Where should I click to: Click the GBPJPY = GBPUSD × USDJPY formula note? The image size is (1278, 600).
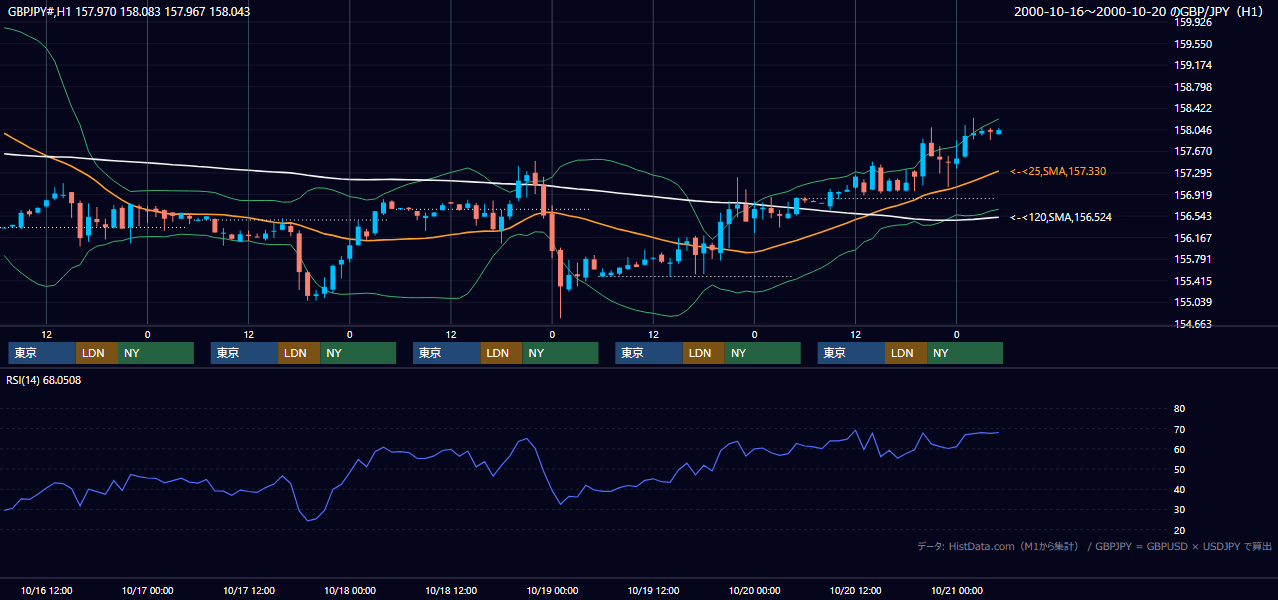tap(1183, 546)
